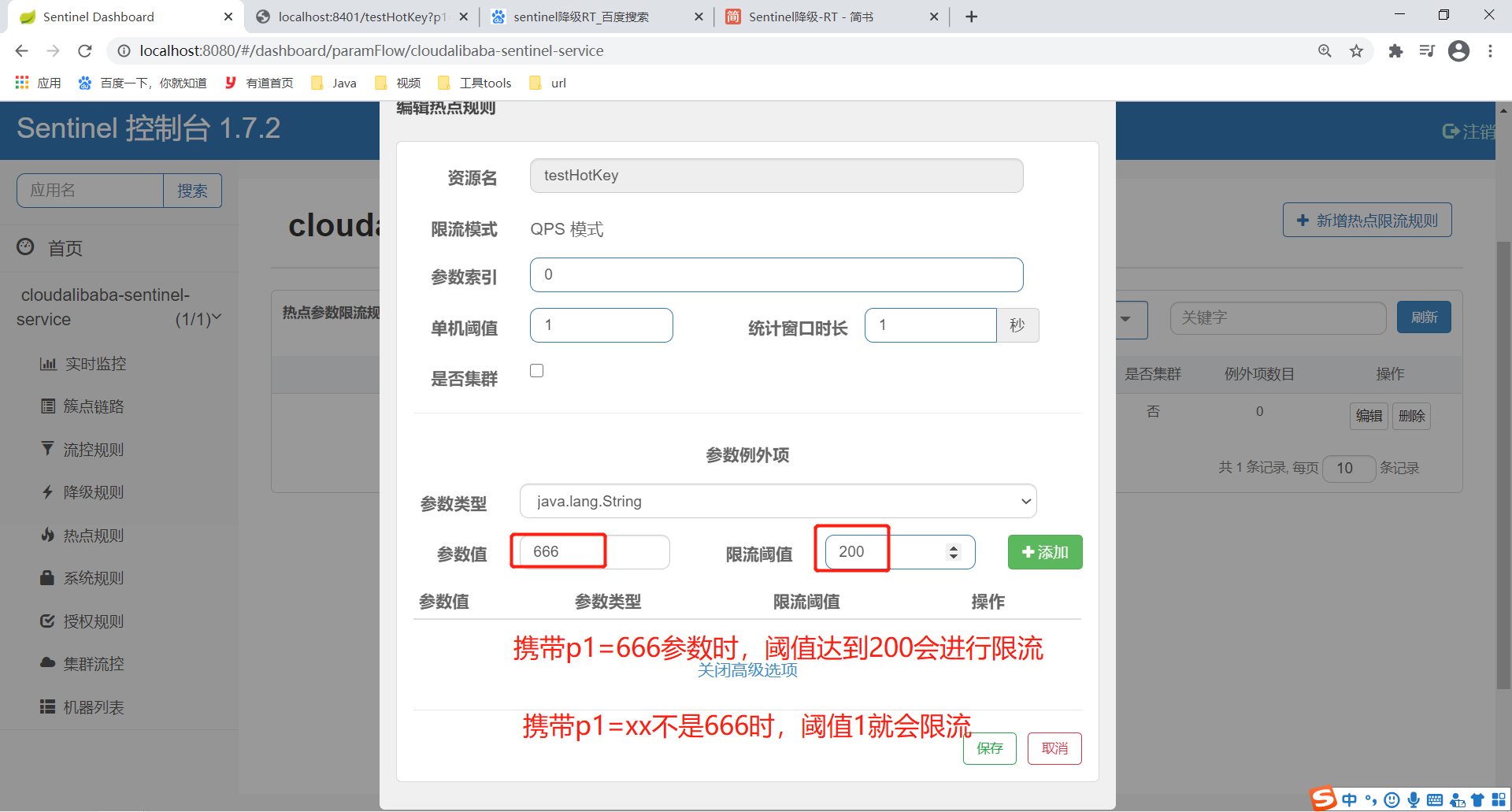Click the 单机阈值 input field
Viewport: 1512px width, 812px height.
(602, 325)
